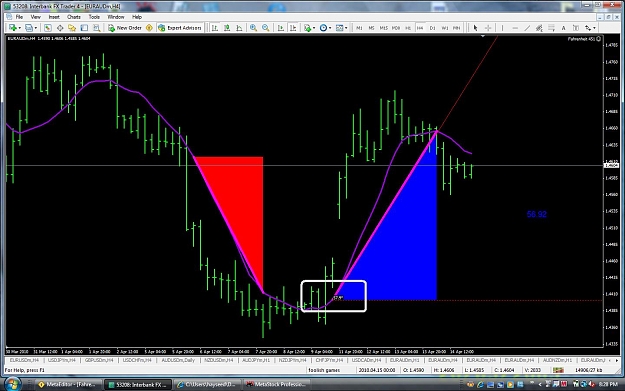Toggle chart shift icon
Image resolution: width=625 pixels, height=391 pixels.
pyautogui.click(x=293, y=28)
